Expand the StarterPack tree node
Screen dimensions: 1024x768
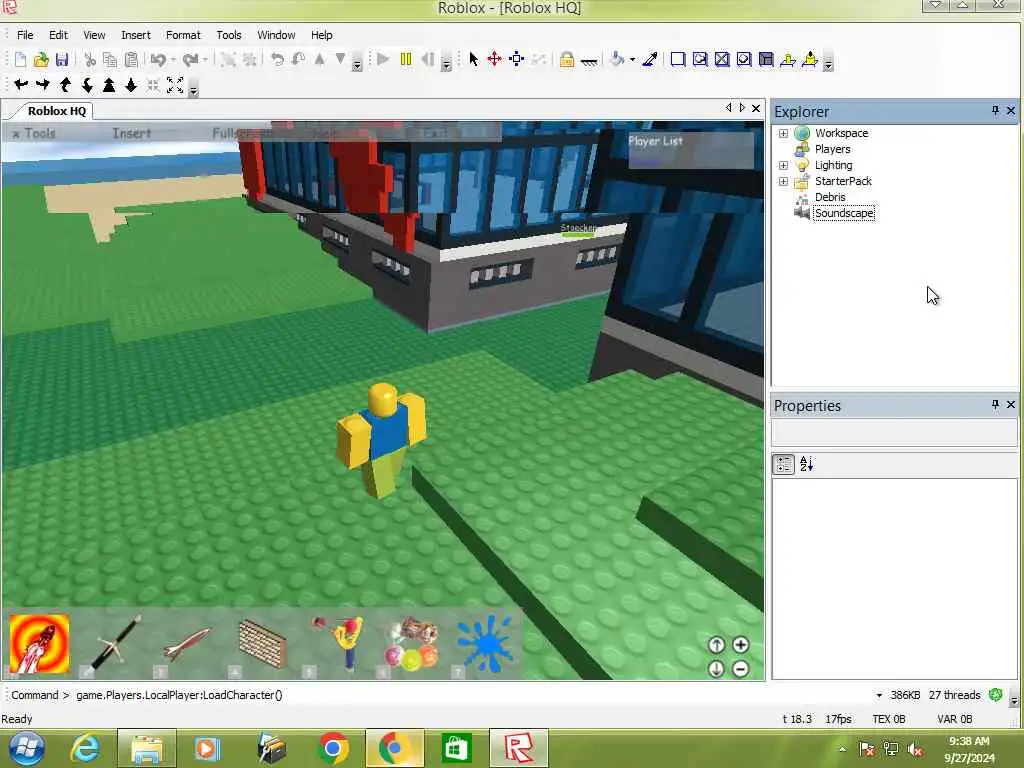[x=783, y=182]
